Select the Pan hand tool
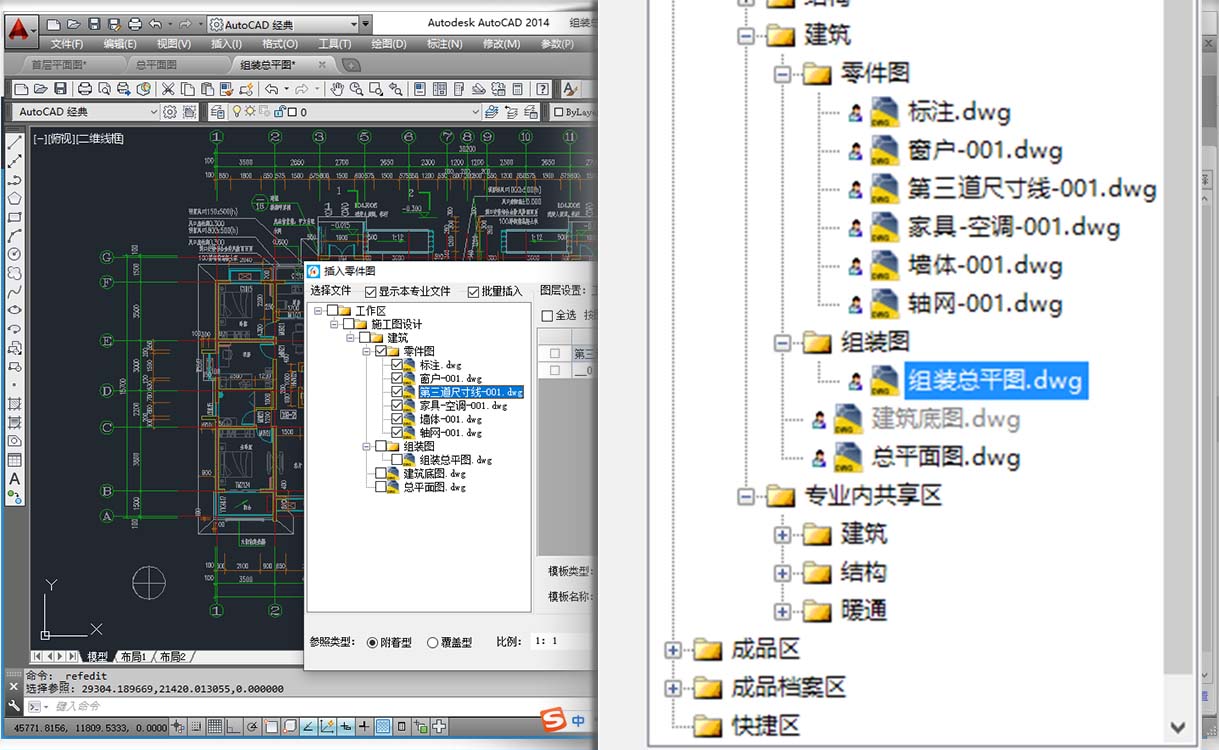The width and height of the screenshot is (1219, 750). (x=337, y=89)
